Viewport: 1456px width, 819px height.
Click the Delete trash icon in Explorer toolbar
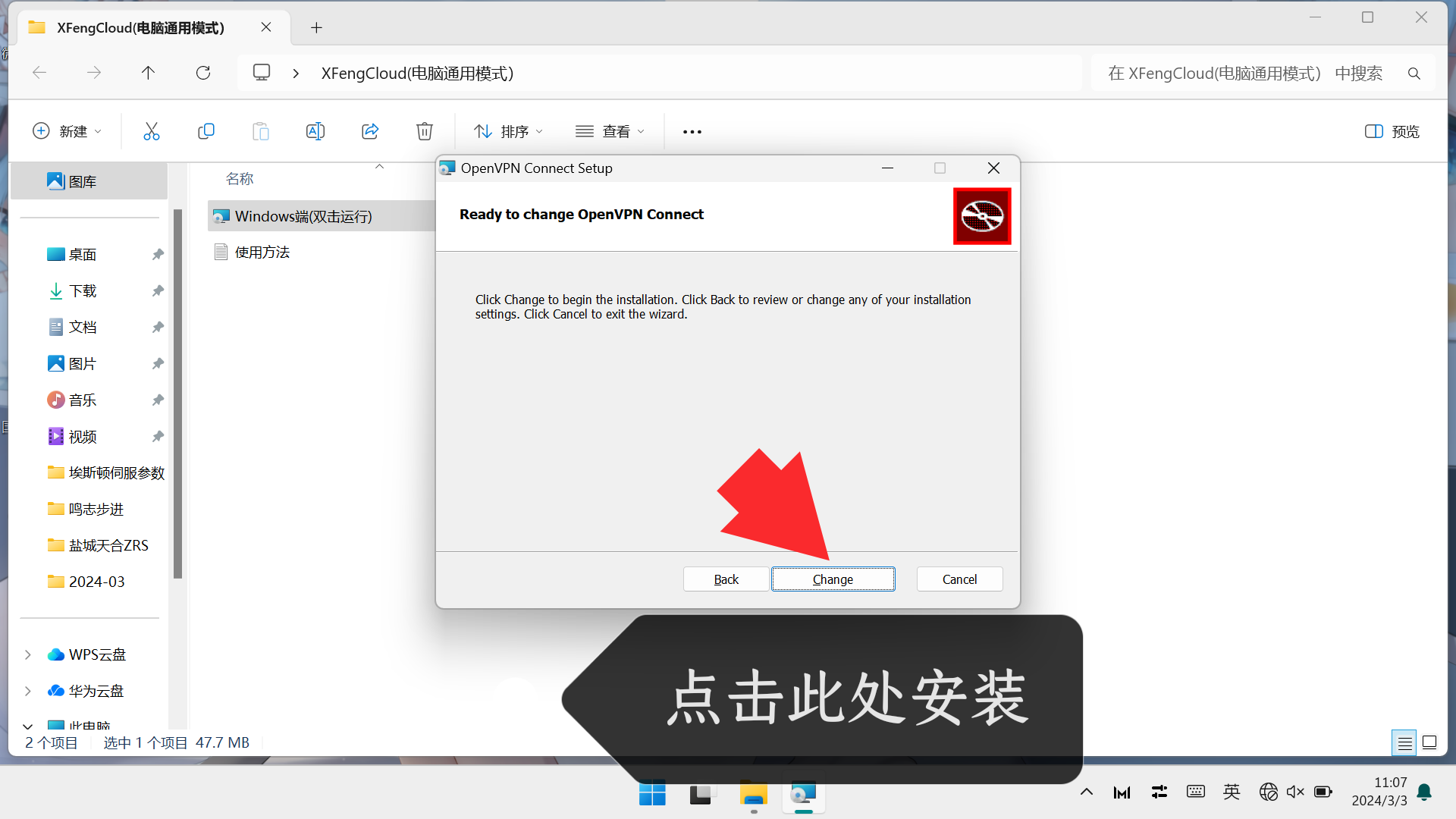click(425, 131)
